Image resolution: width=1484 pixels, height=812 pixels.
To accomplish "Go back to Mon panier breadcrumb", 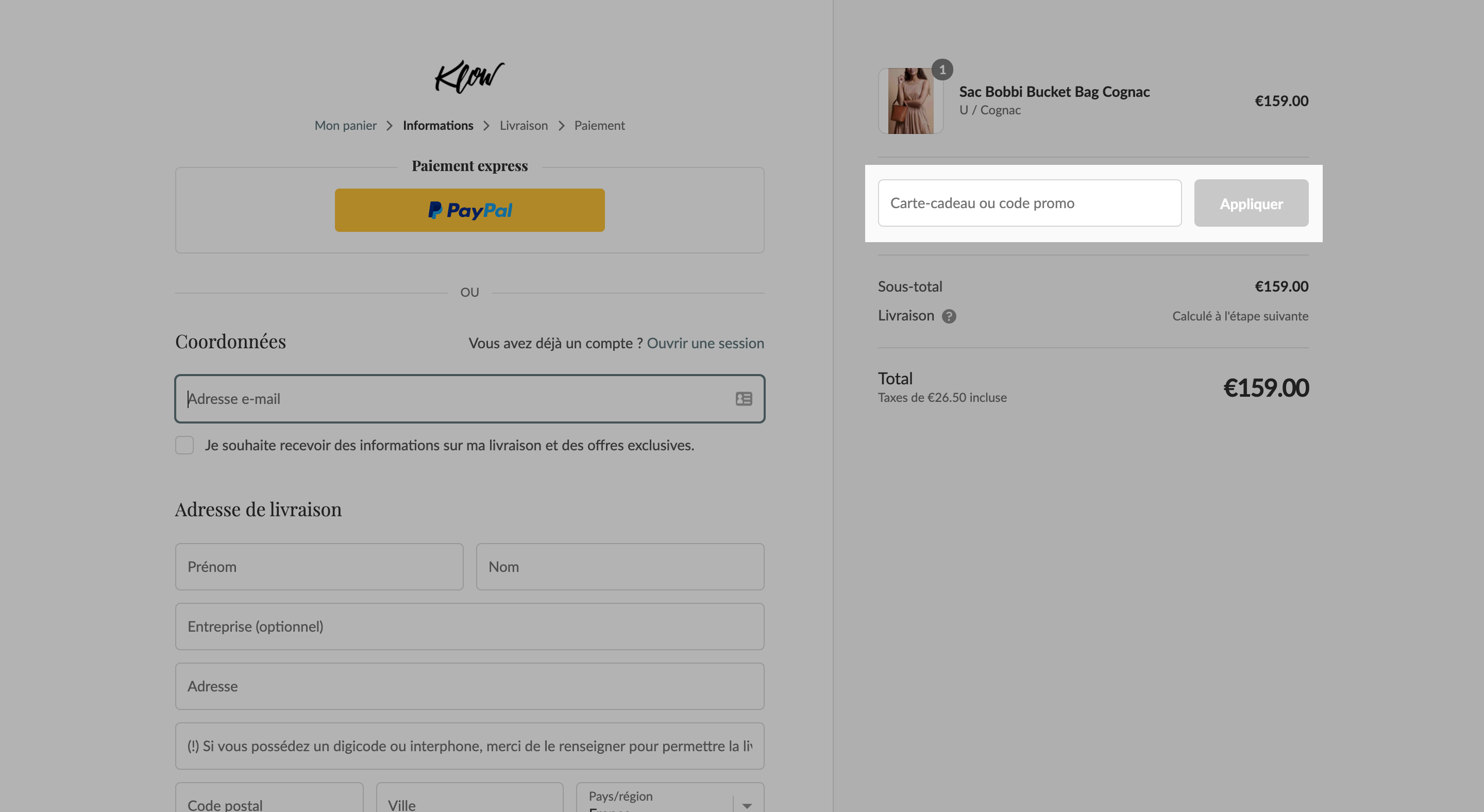I will click(345, 126).
